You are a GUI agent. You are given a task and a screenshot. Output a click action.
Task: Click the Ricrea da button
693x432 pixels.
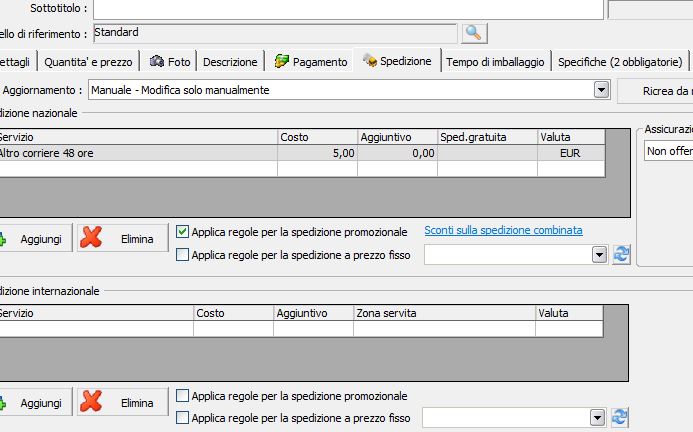655,91
